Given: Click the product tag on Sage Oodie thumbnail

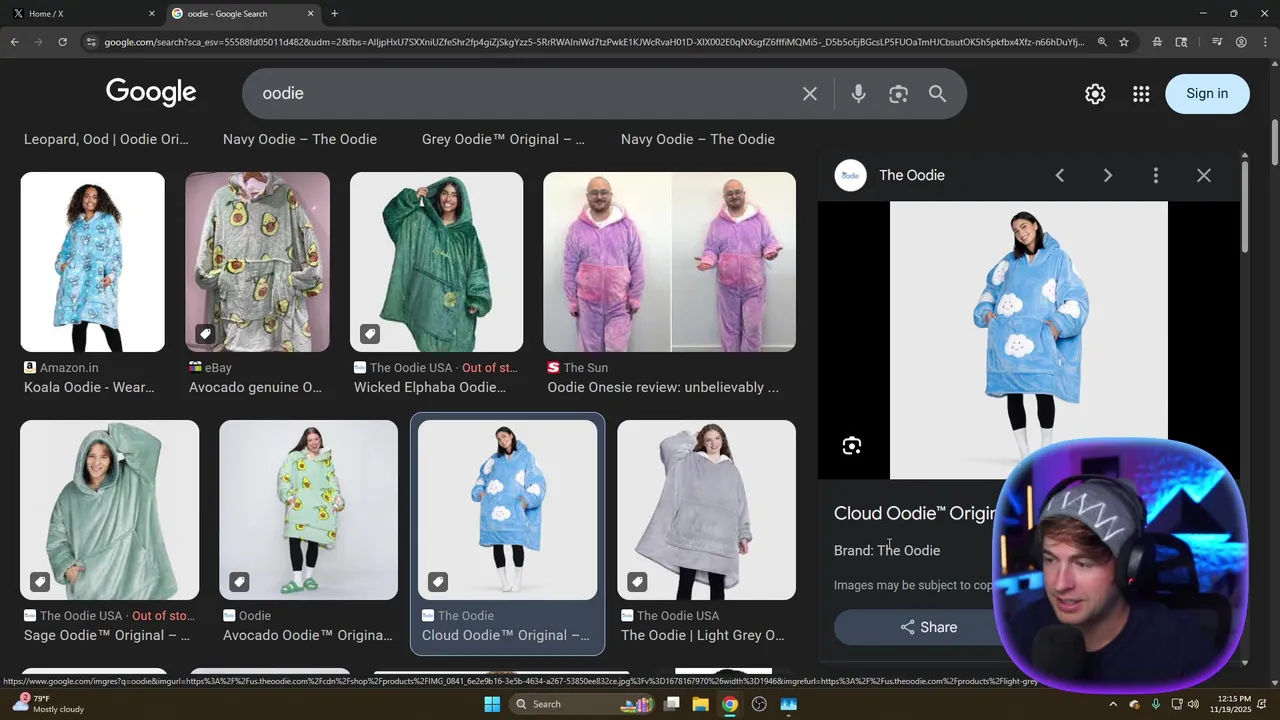Looking at the screenshot, I should pos(40,581).
